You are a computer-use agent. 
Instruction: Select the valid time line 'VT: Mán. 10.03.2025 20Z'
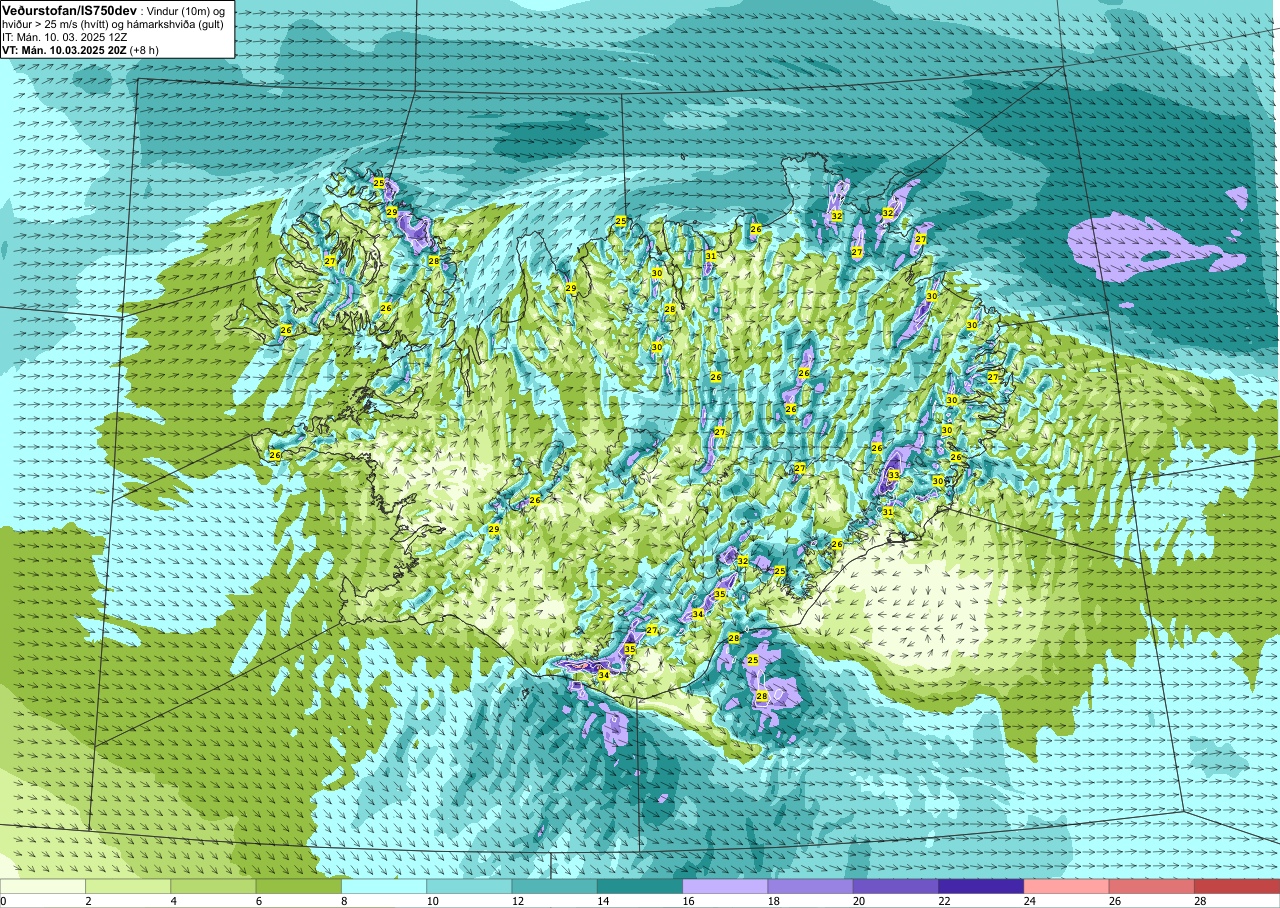(x=64, y=50)
